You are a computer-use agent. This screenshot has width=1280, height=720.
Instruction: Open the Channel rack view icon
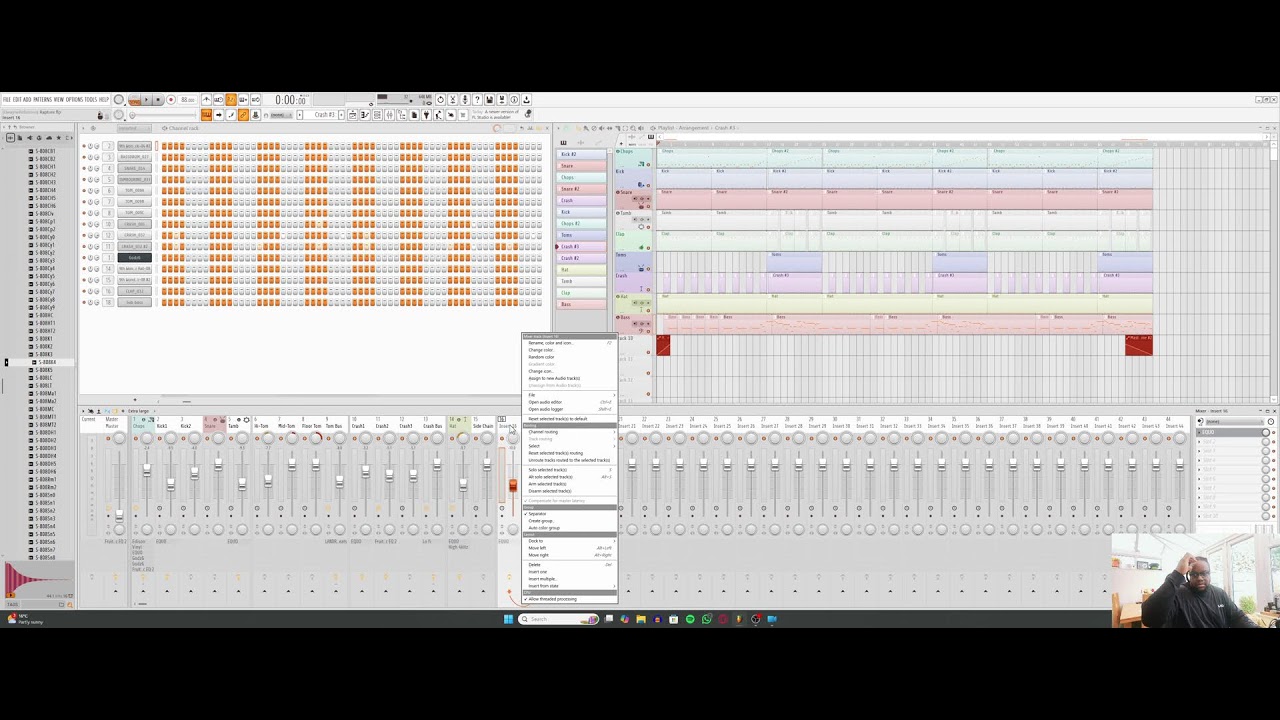[x=377, y=114]
